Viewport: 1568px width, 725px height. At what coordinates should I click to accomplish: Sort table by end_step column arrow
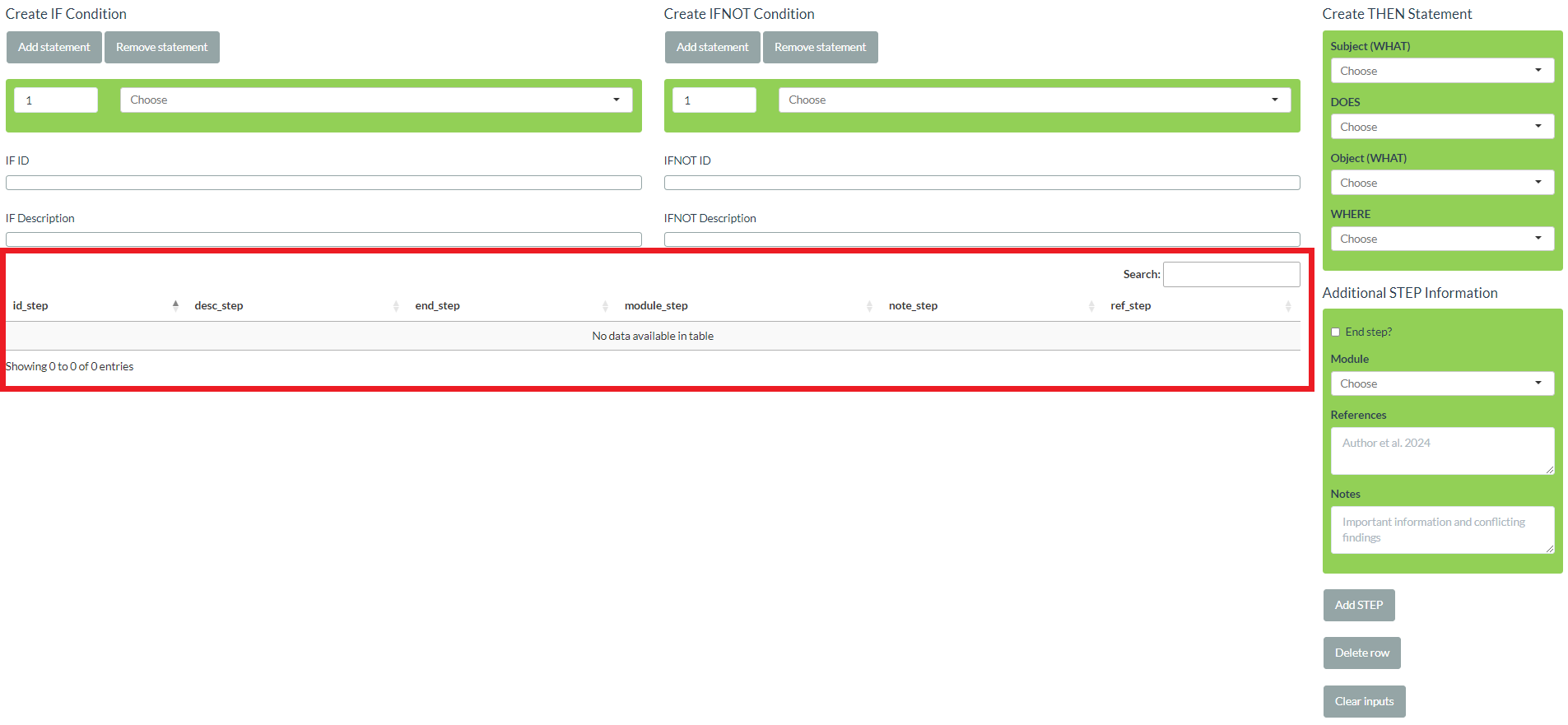coord(605,306)
